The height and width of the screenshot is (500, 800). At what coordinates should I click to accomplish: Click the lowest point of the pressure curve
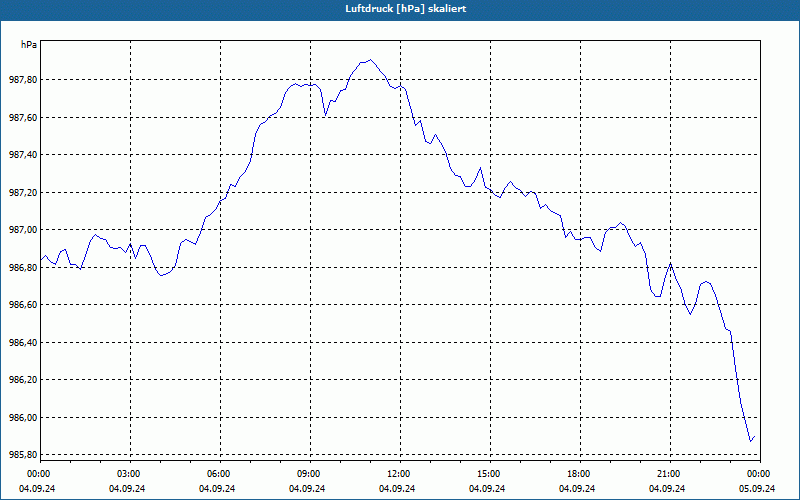pyautogui.click(x=751, y=441)
